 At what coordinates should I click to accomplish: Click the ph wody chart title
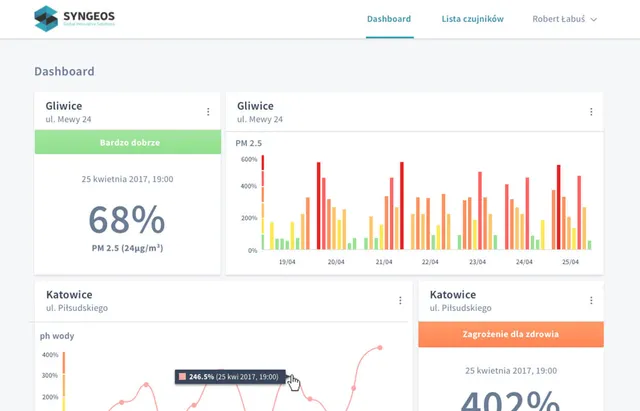[57, 336]
